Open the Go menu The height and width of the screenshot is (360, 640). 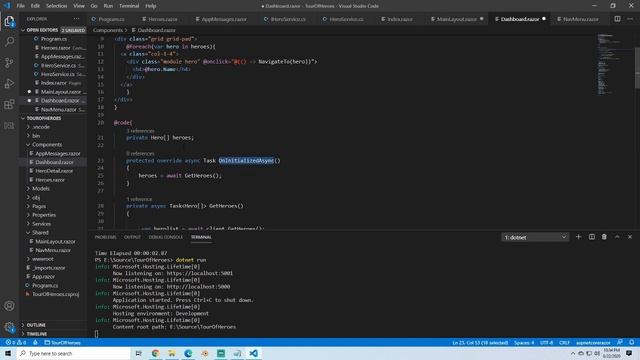pos(94,6)
